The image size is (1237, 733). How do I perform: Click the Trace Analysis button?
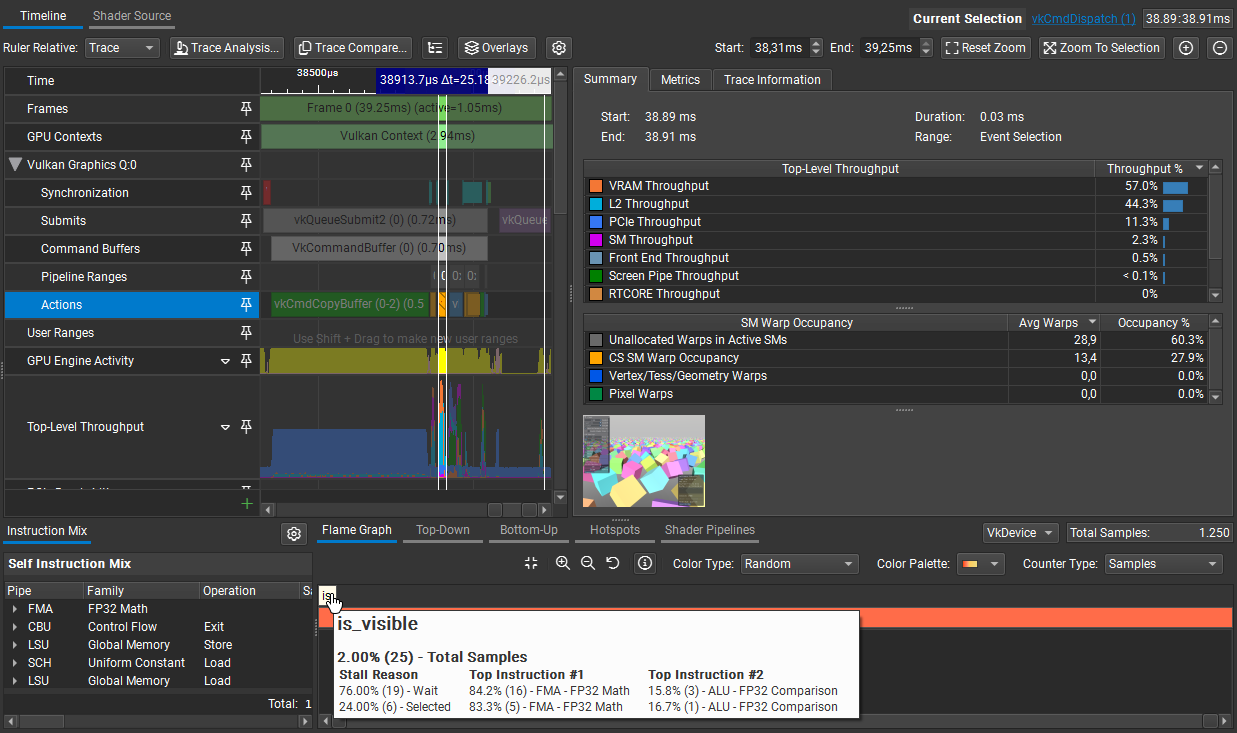226,48
